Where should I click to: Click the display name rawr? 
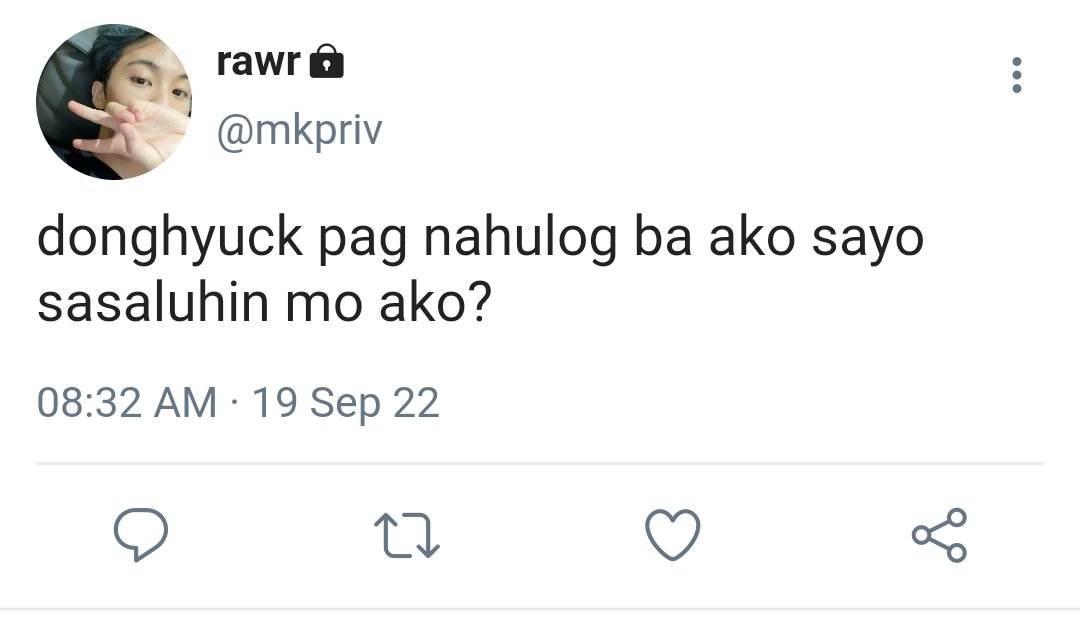(258, 61)
